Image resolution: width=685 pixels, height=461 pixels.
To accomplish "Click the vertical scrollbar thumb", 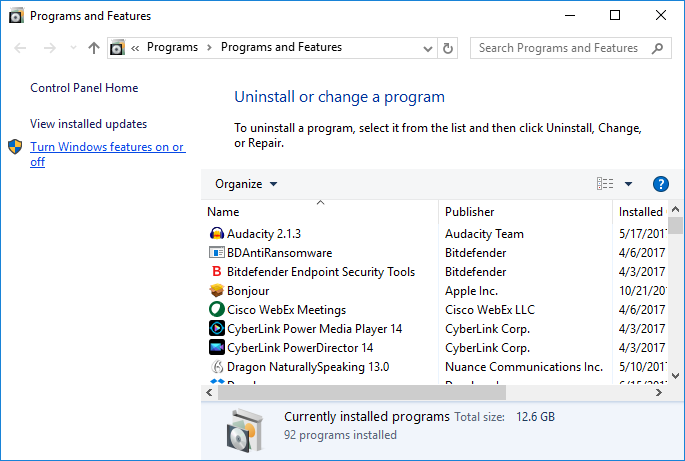I will click(675, 225).
